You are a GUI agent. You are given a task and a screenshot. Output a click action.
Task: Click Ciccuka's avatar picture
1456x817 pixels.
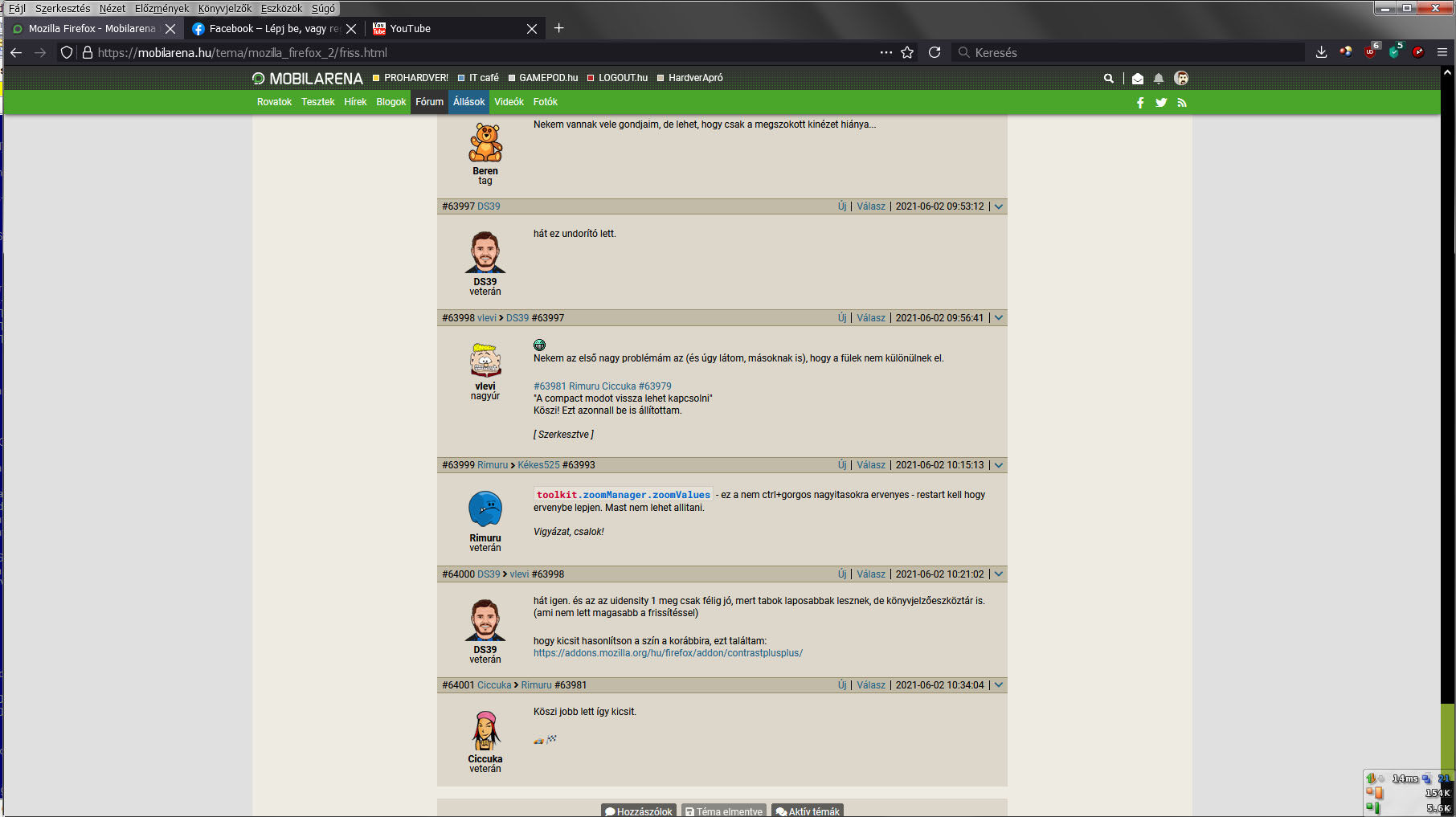point(485,730)
